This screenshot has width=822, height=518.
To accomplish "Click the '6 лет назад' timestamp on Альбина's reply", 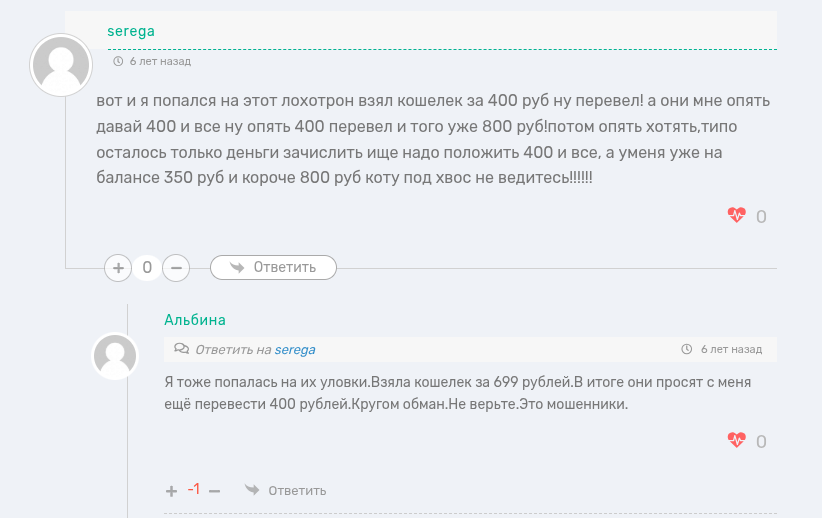I will coord(731,349).
